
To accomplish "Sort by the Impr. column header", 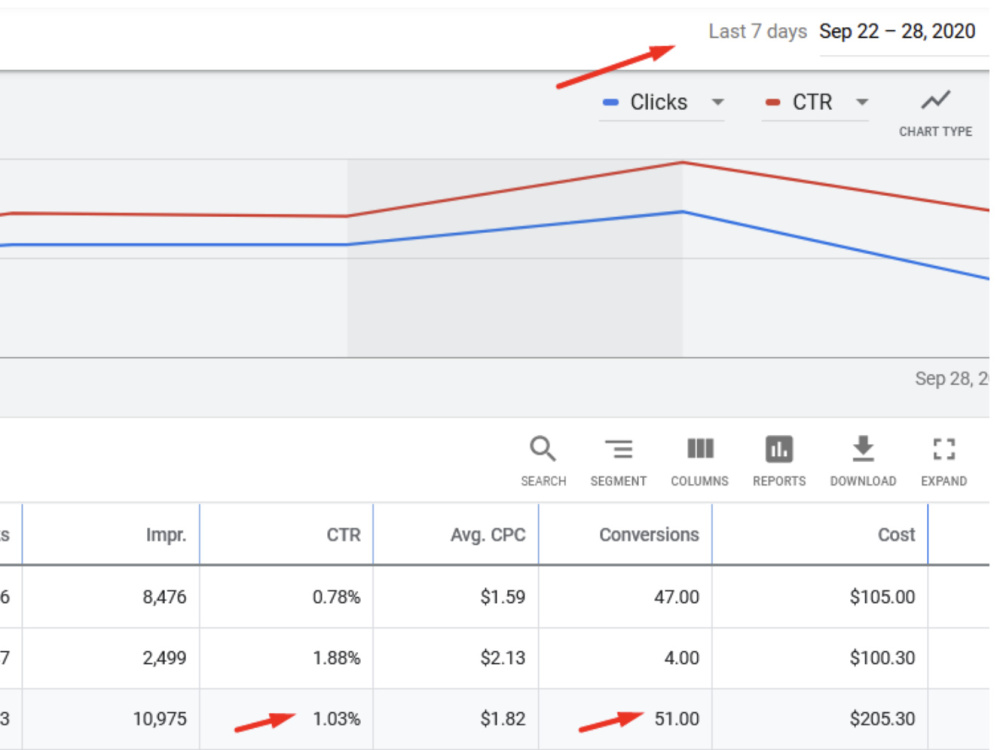I will click(166, 534).
